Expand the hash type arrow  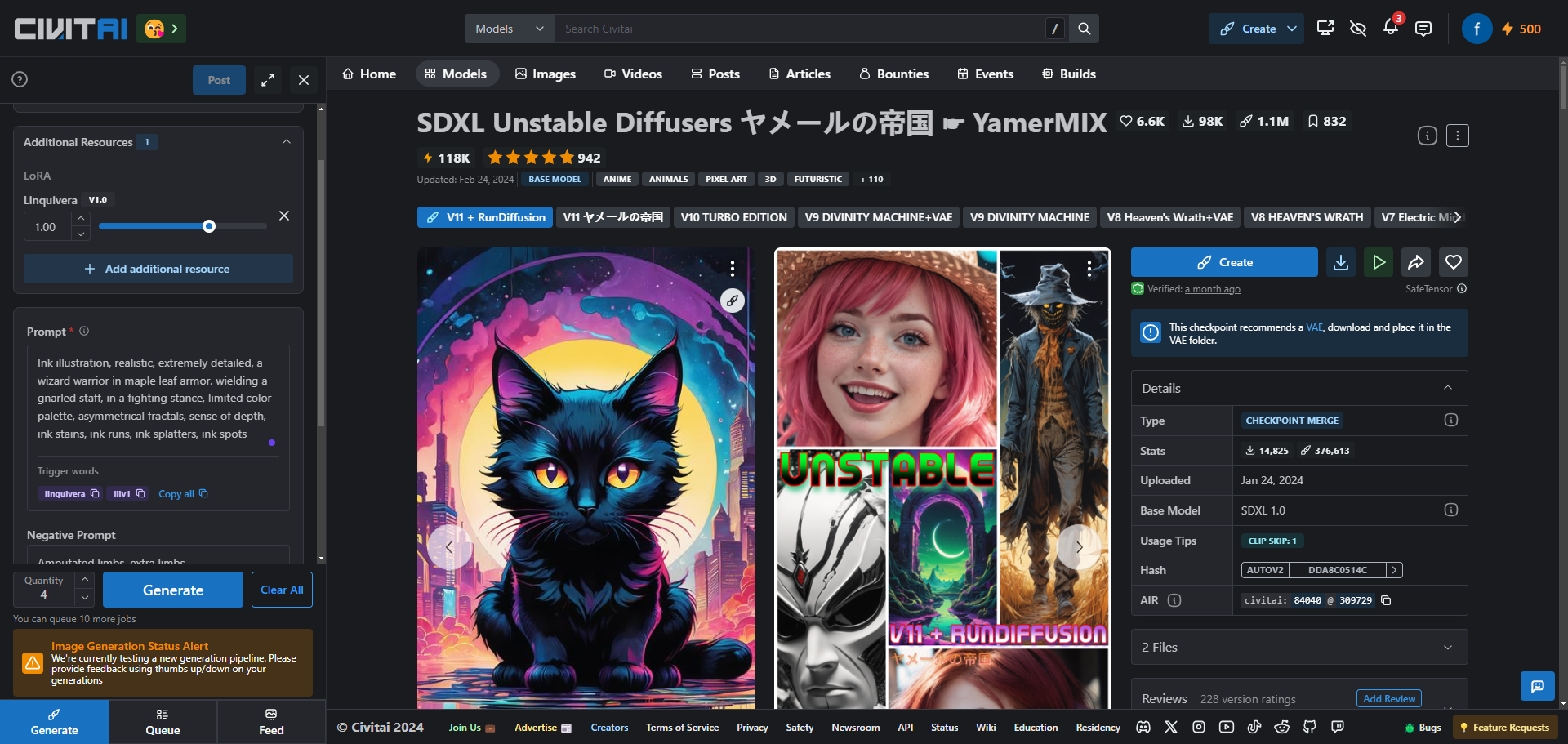[1395, 570]
